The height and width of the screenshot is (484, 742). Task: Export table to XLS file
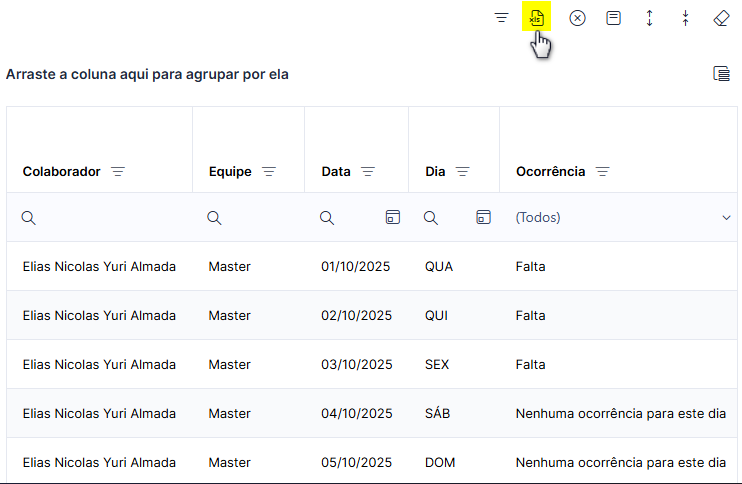537,18
